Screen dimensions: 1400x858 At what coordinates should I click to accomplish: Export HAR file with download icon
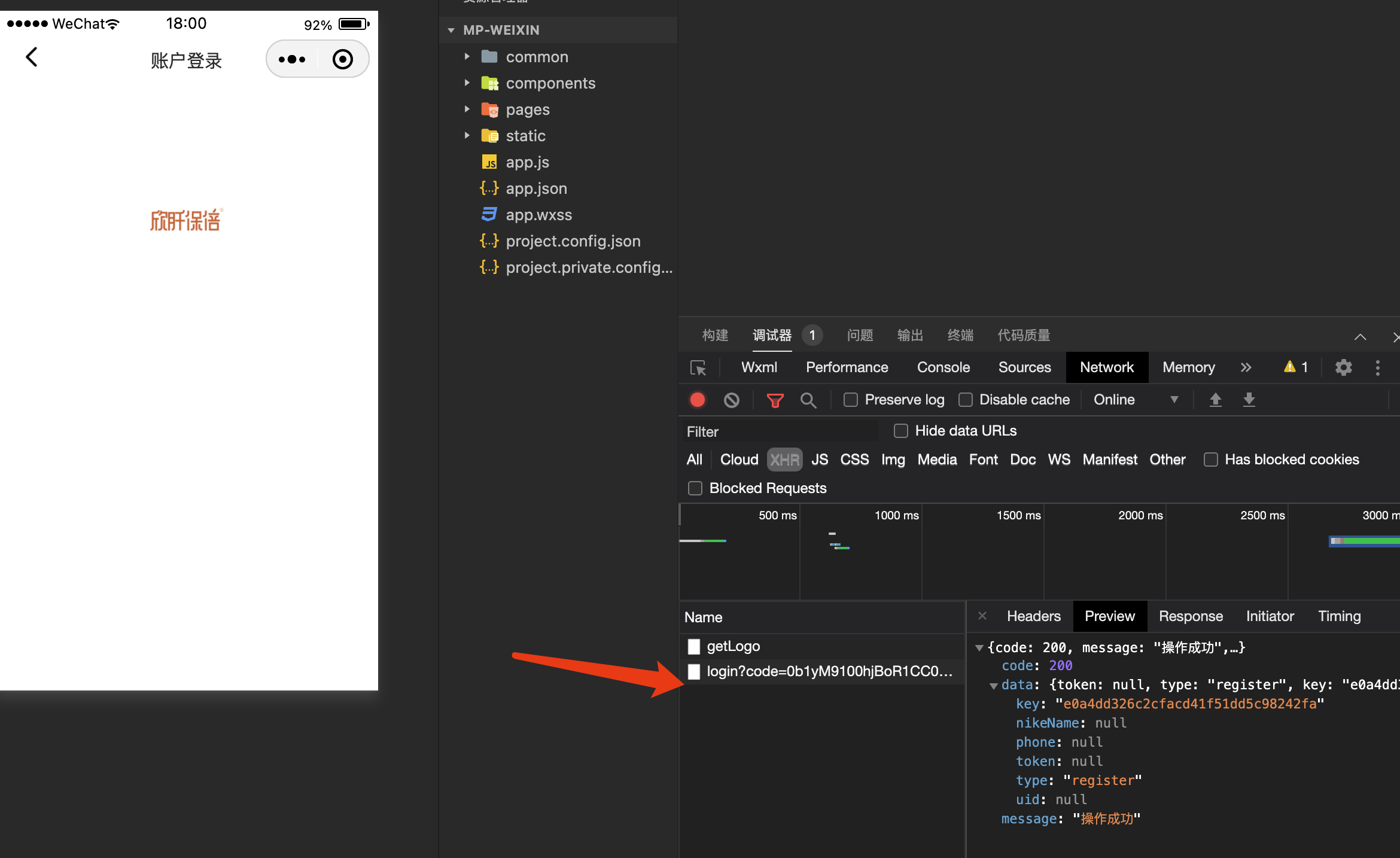coord(1249,400)
